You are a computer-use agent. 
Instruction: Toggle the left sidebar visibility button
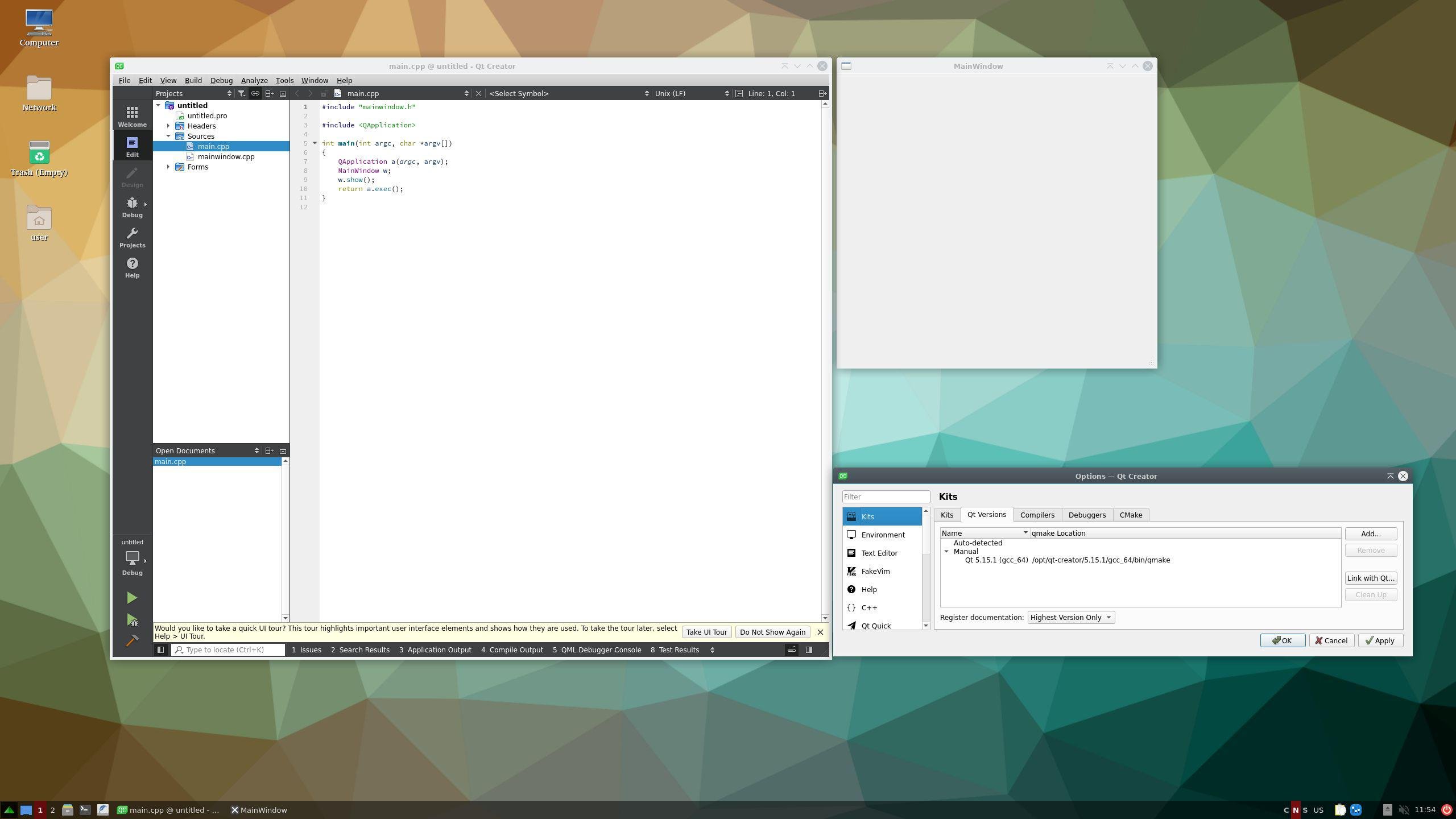pyautogui.click(x=161, y=650)
